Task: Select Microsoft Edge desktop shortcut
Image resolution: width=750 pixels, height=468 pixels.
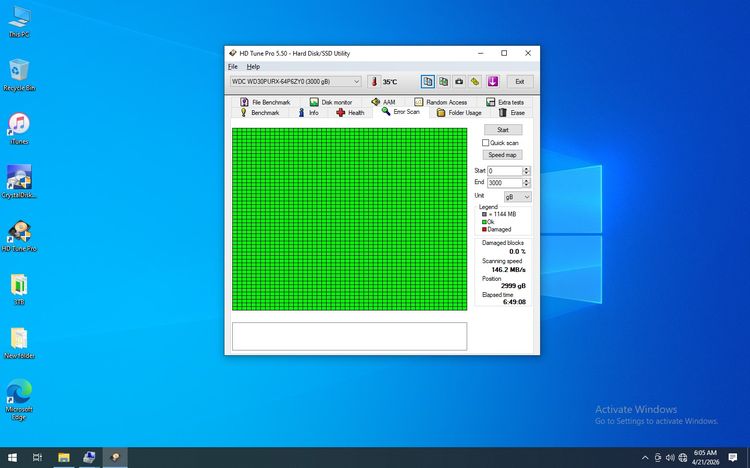Action: tap(19, 400)
